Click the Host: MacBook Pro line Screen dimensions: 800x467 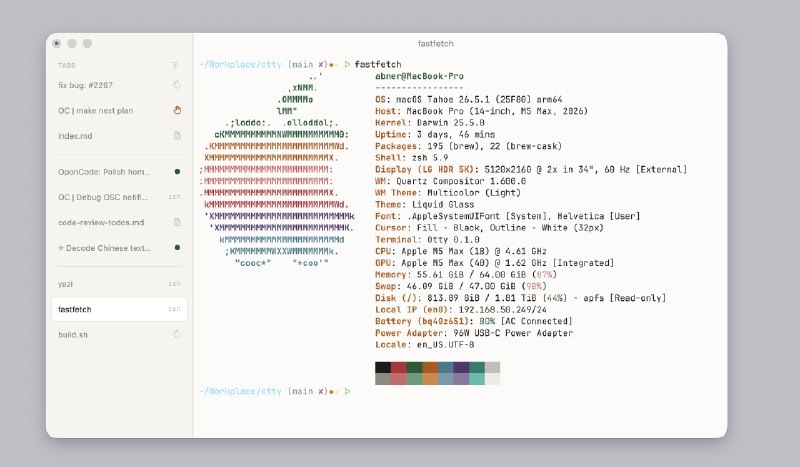(x=481, y=111)
